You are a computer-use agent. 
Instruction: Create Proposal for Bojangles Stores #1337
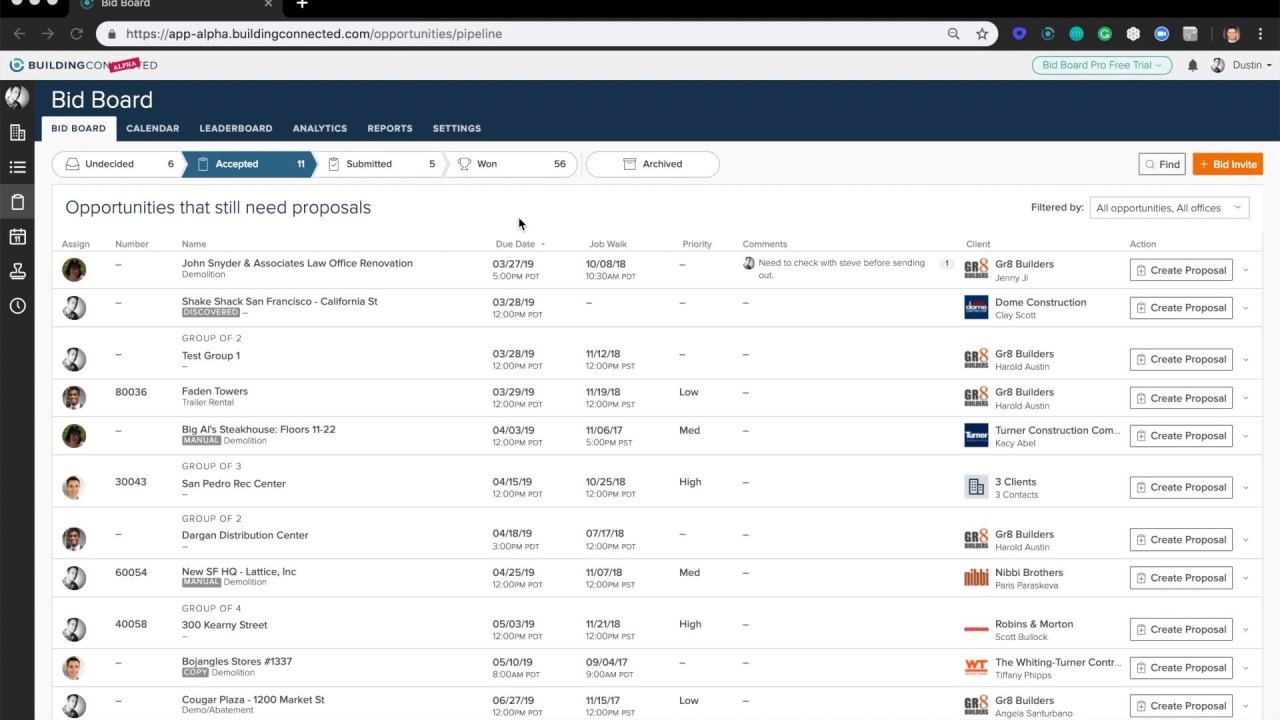click(1181, 667)
